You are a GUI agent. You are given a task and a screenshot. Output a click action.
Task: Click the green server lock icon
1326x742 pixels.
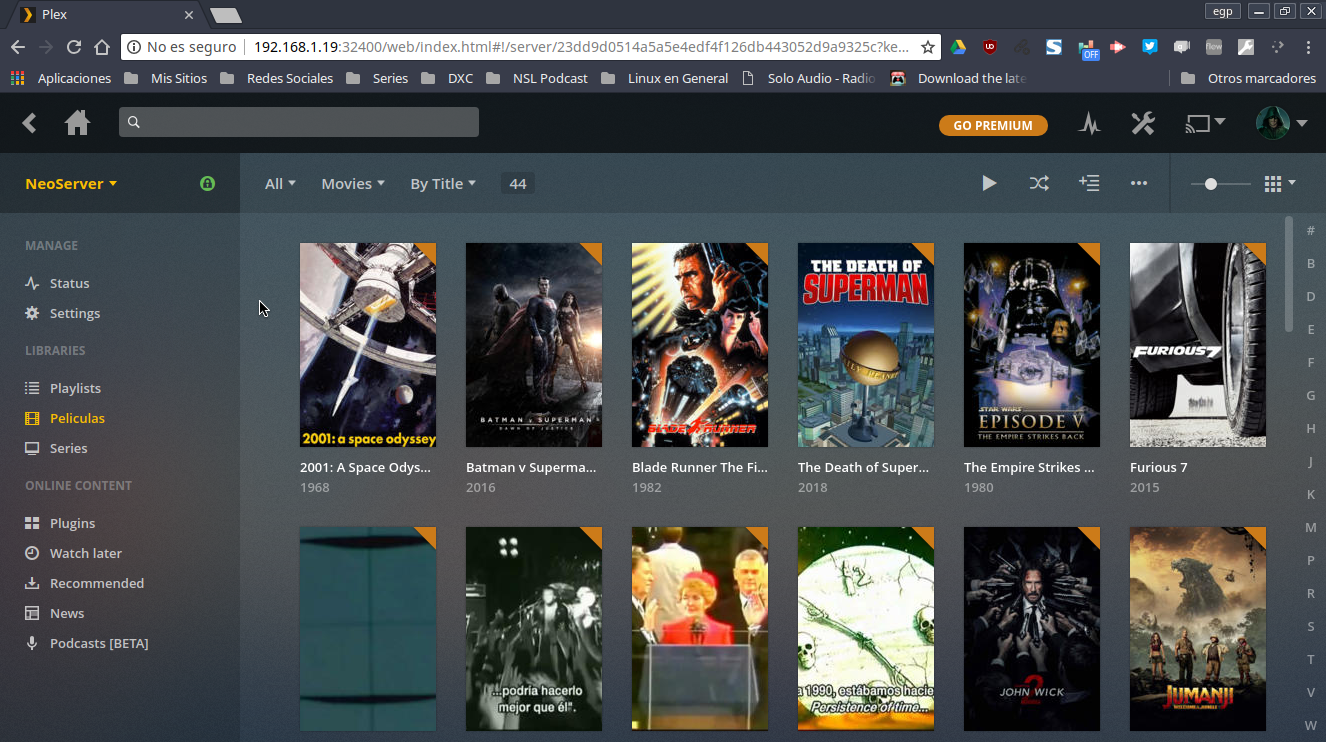pos(207,183)
